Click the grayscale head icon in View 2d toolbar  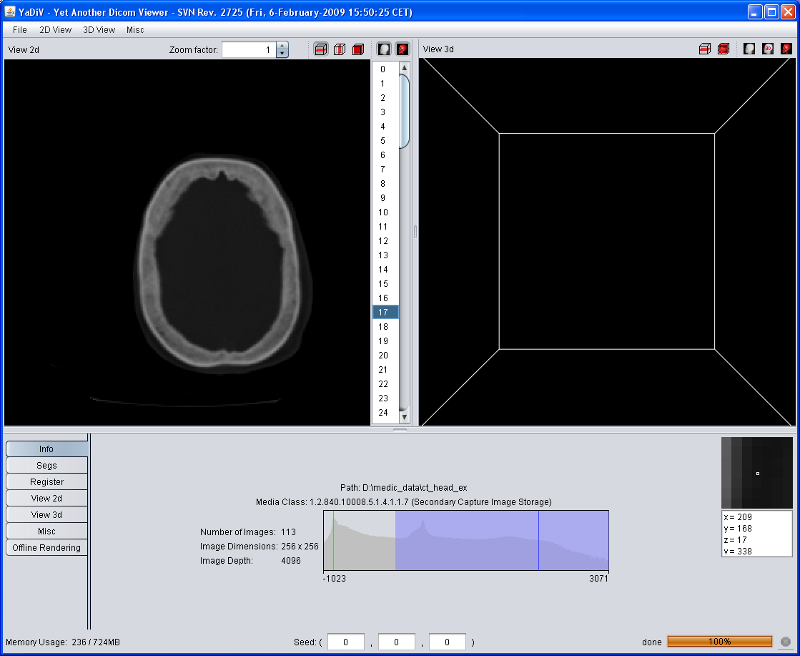pyautogui.click(x=384, y=49)
